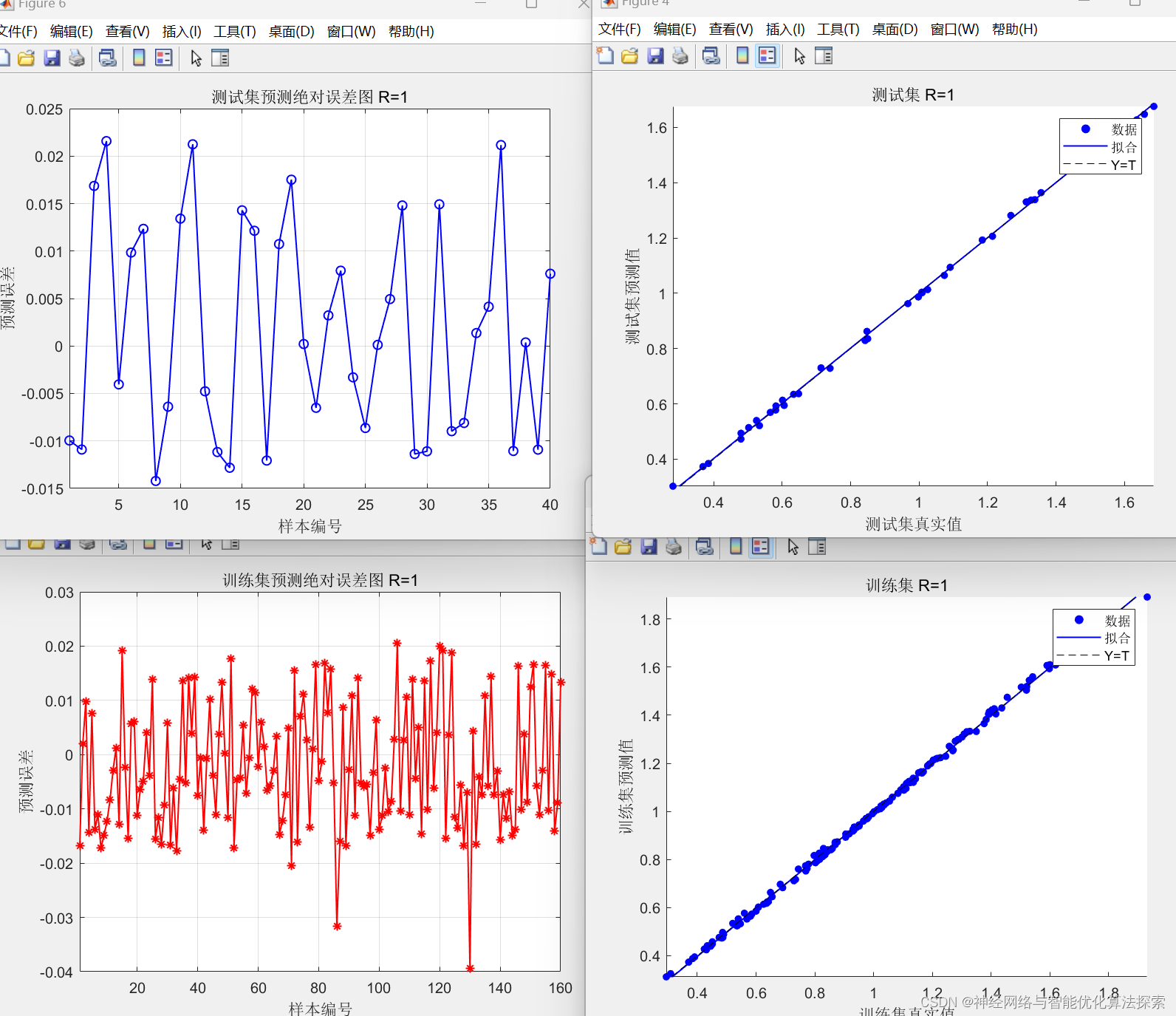Open 窗口(W) menu in Figure 4
Image resolution: width=1176 pixels, height=1016 pixels.
(x=955, y=30)
